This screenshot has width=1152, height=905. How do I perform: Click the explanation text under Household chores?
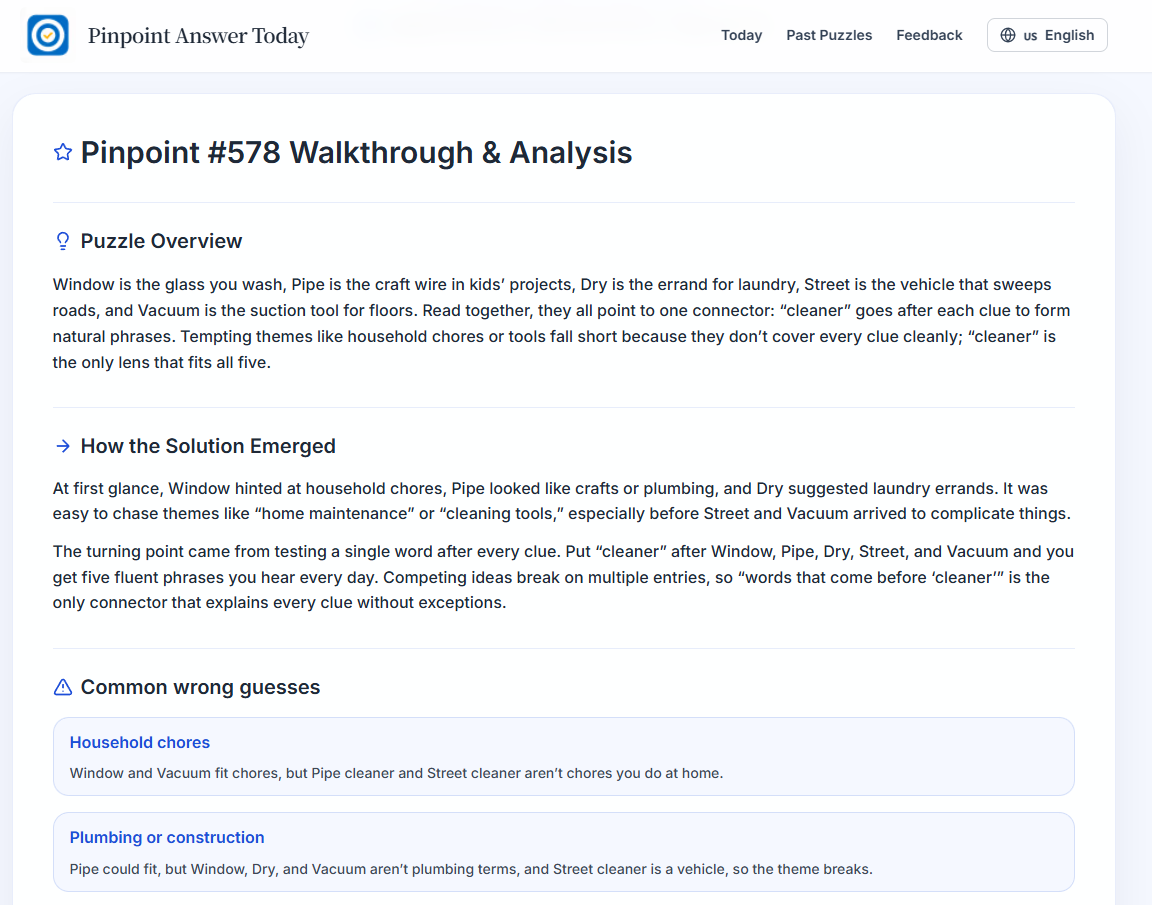point(396,773)
